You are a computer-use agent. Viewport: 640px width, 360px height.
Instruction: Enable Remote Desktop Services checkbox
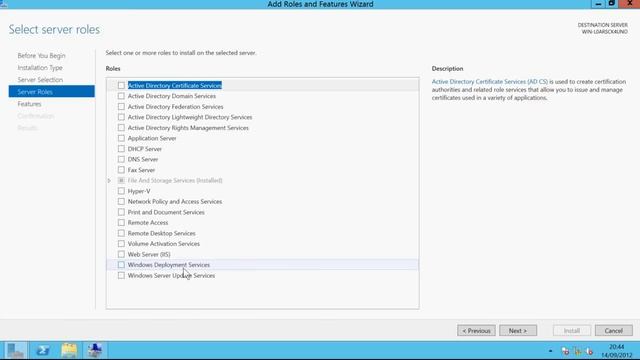[121, 233]
